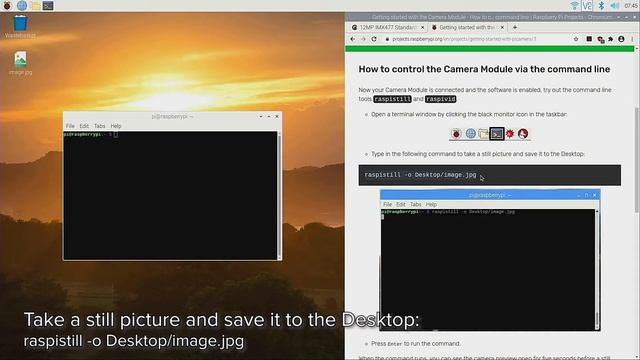Open Chromium's three-dot menu
The image size is (640, 360).
click(x=632, y=39)
